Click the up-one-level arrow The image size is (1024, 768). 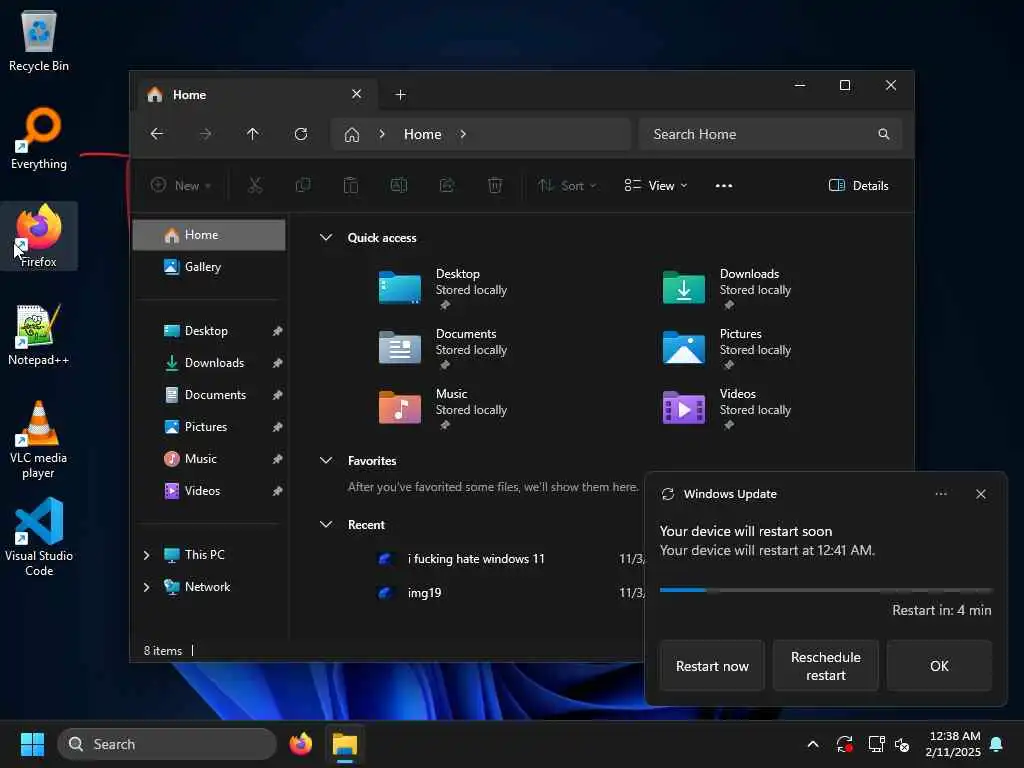point(253,134)
